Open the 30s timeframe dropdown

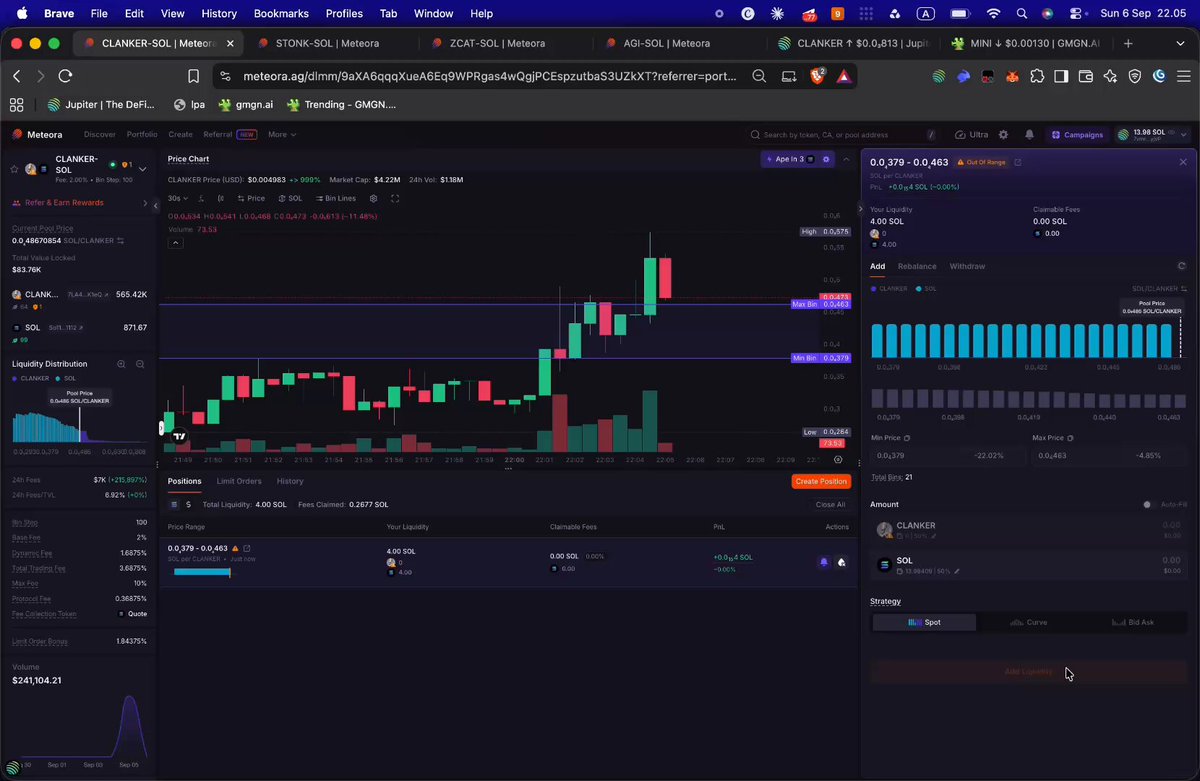click(179, 198)
